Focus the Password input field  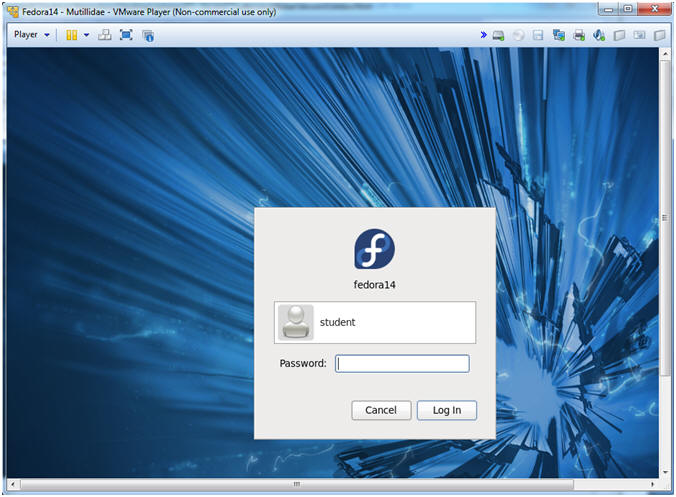[x=402, y=363]
